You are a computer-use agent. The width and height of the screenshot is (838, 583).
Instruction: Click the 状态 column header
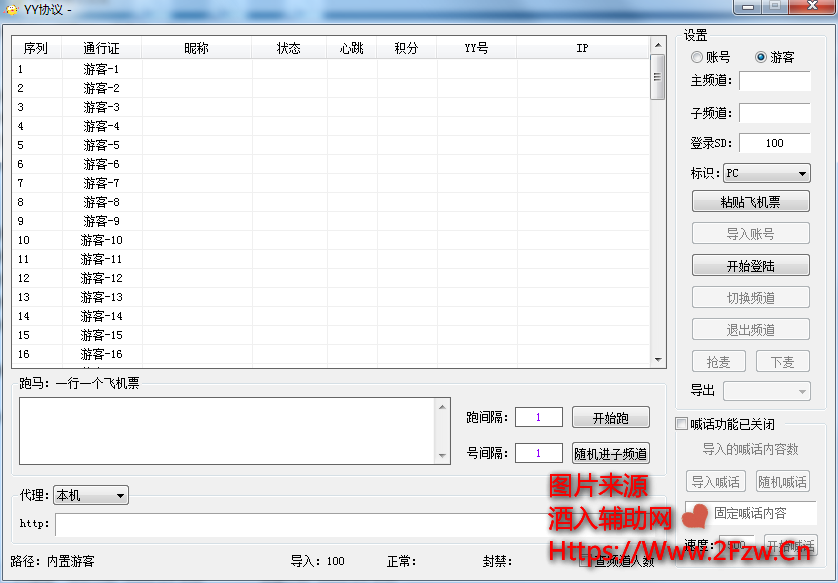click(x=289, y=48)
